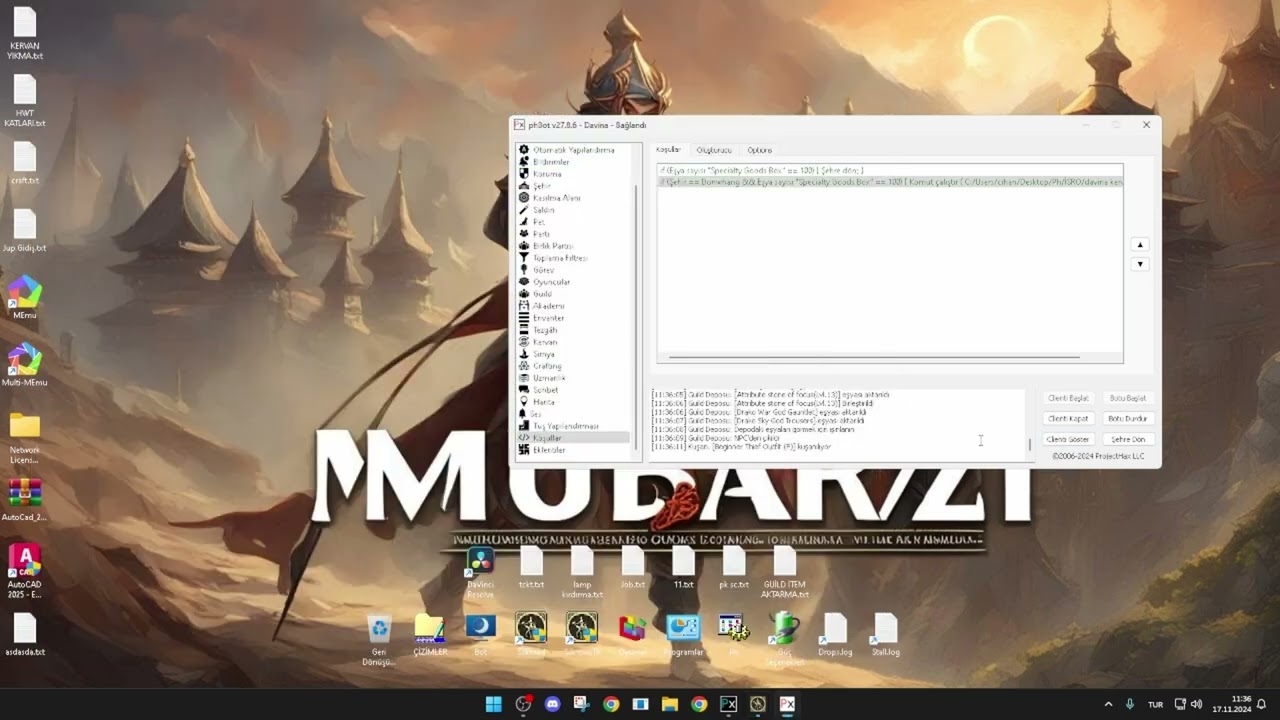Select the ÇİZİMLER desktop folder
The image size is (1280, 720).
[x=430, y=635]
